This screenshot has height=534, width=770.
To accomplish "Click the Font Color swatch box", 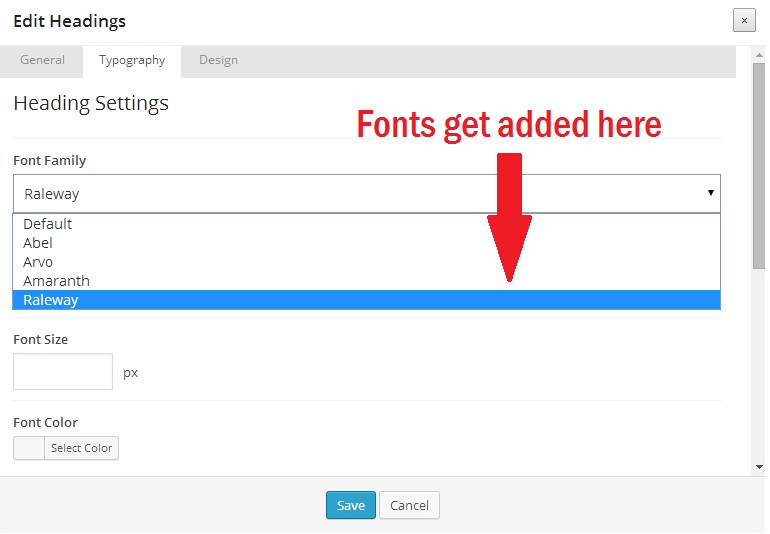I will pos(29,448).
